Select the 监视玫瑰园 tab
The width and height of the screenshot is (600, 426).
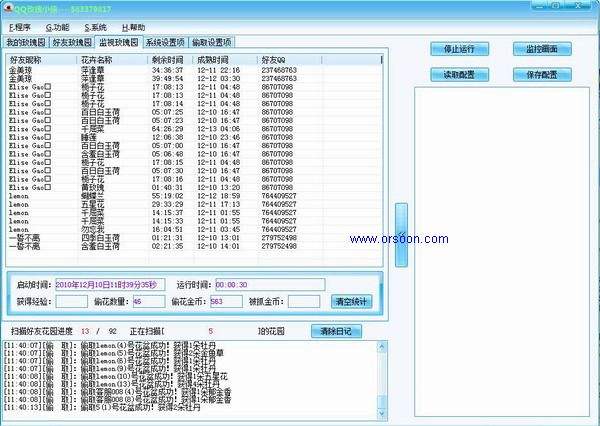pos(119,42)
